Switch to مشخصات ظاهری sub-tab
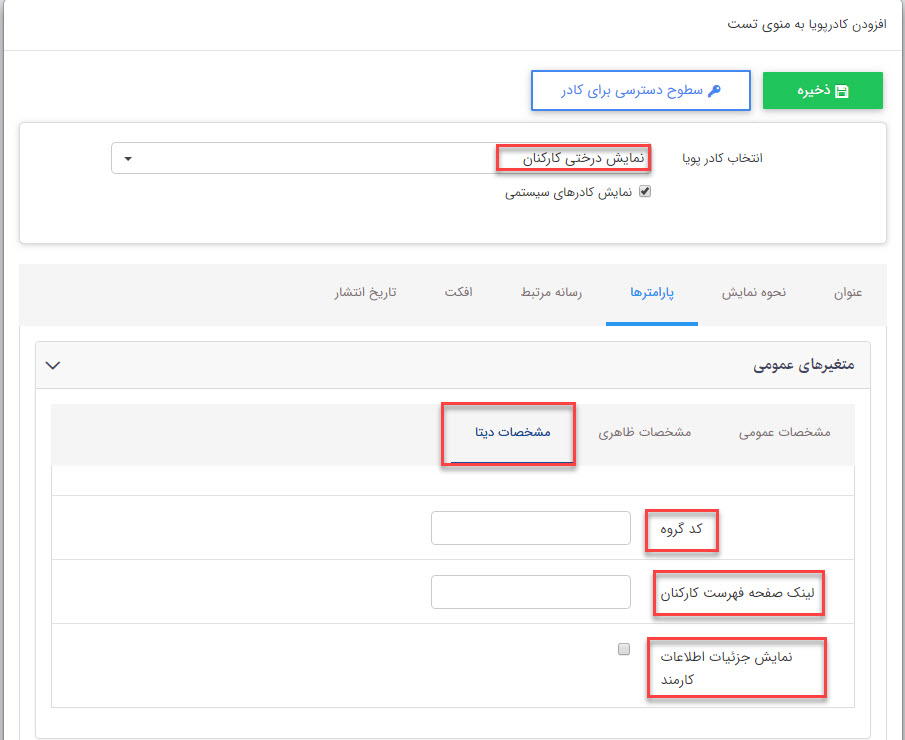The width and height of the screenshot is (905, 740). 645,433
